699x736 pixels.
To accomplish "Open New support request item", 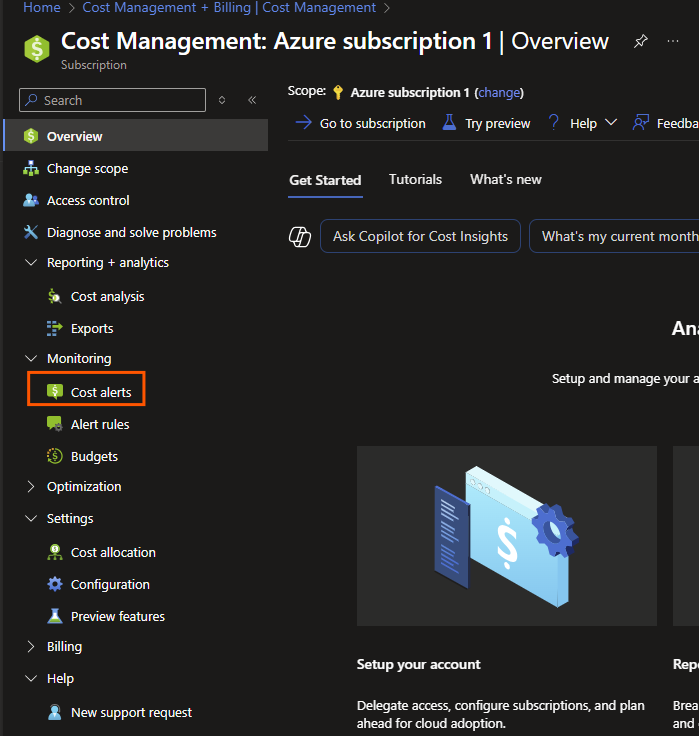I will click(131, 713).
